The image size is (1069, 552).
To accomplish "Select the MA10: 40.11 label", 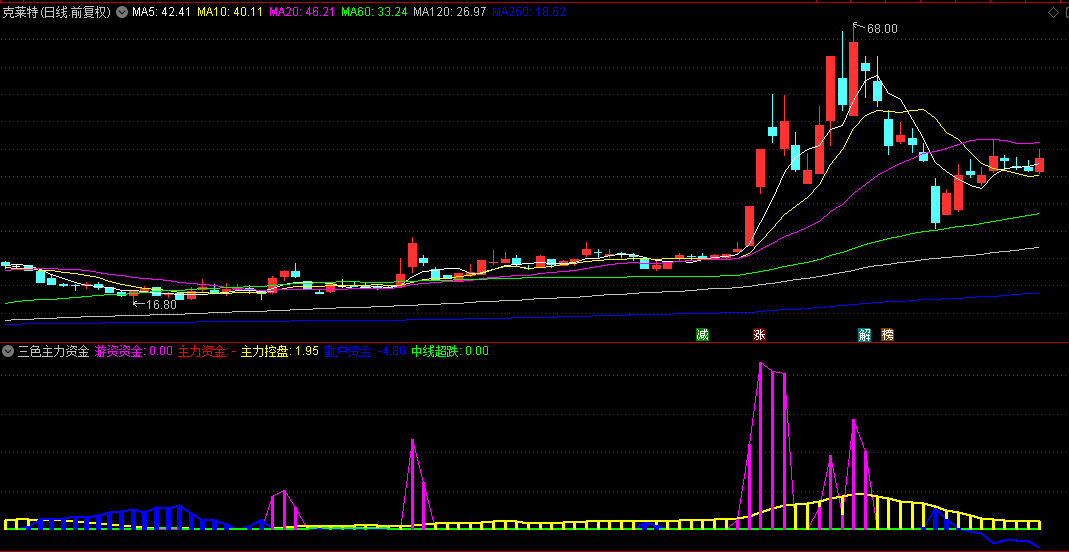I will (x=230, y=12).
